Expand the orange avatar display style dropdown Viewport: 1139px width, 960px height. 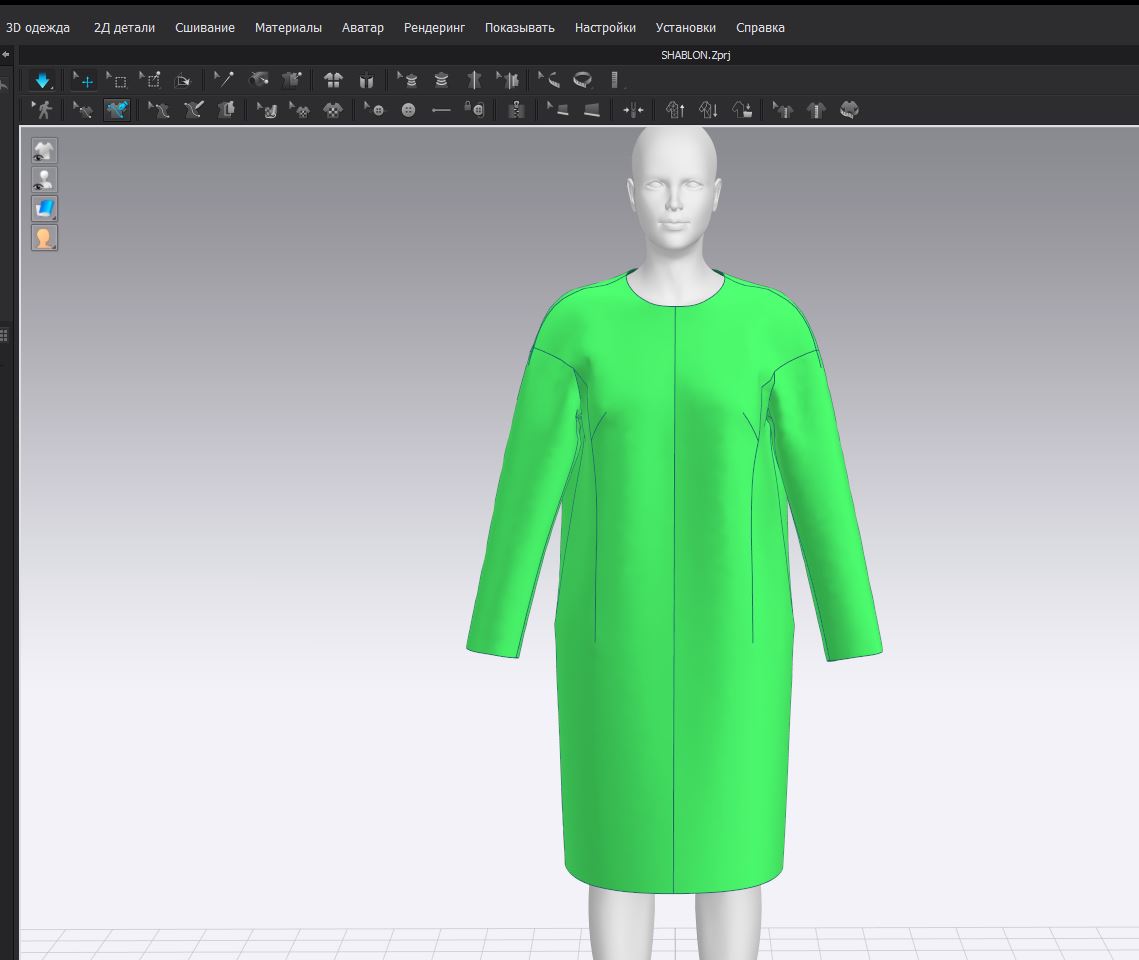coord(44,238)
